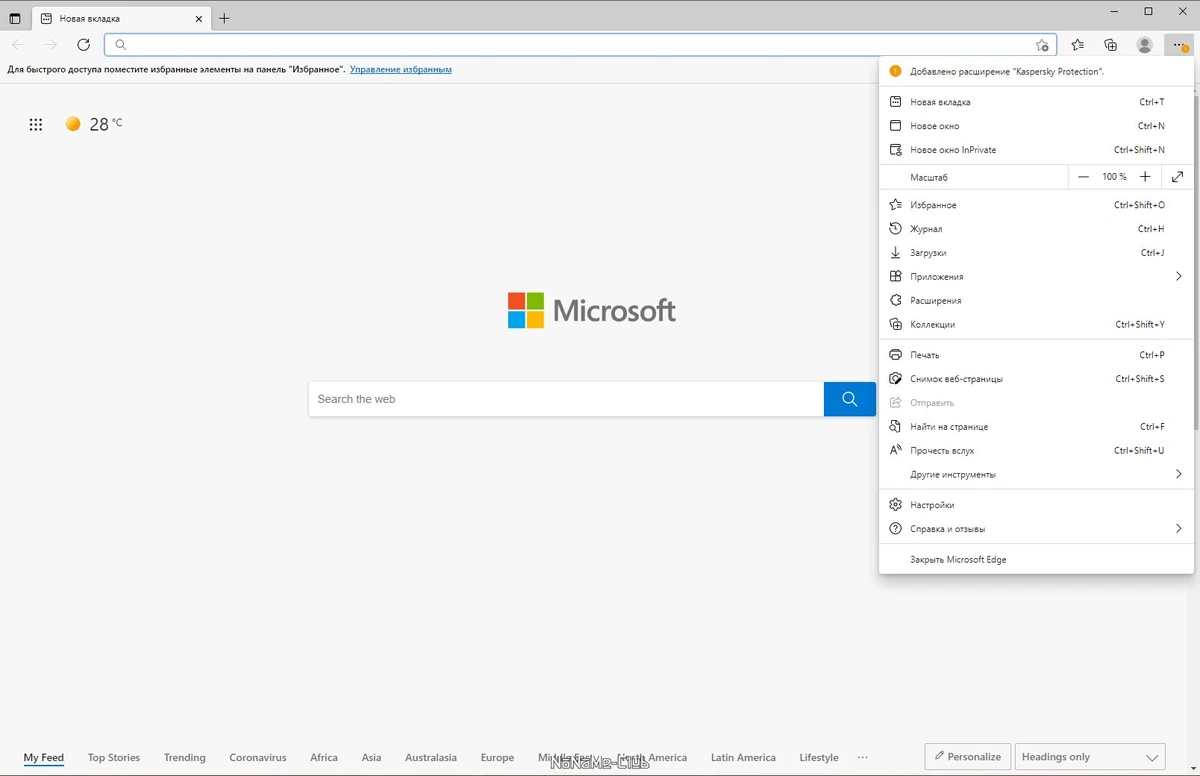Open the user profile avatar
1200x776 pixels.
[1145, 44]
